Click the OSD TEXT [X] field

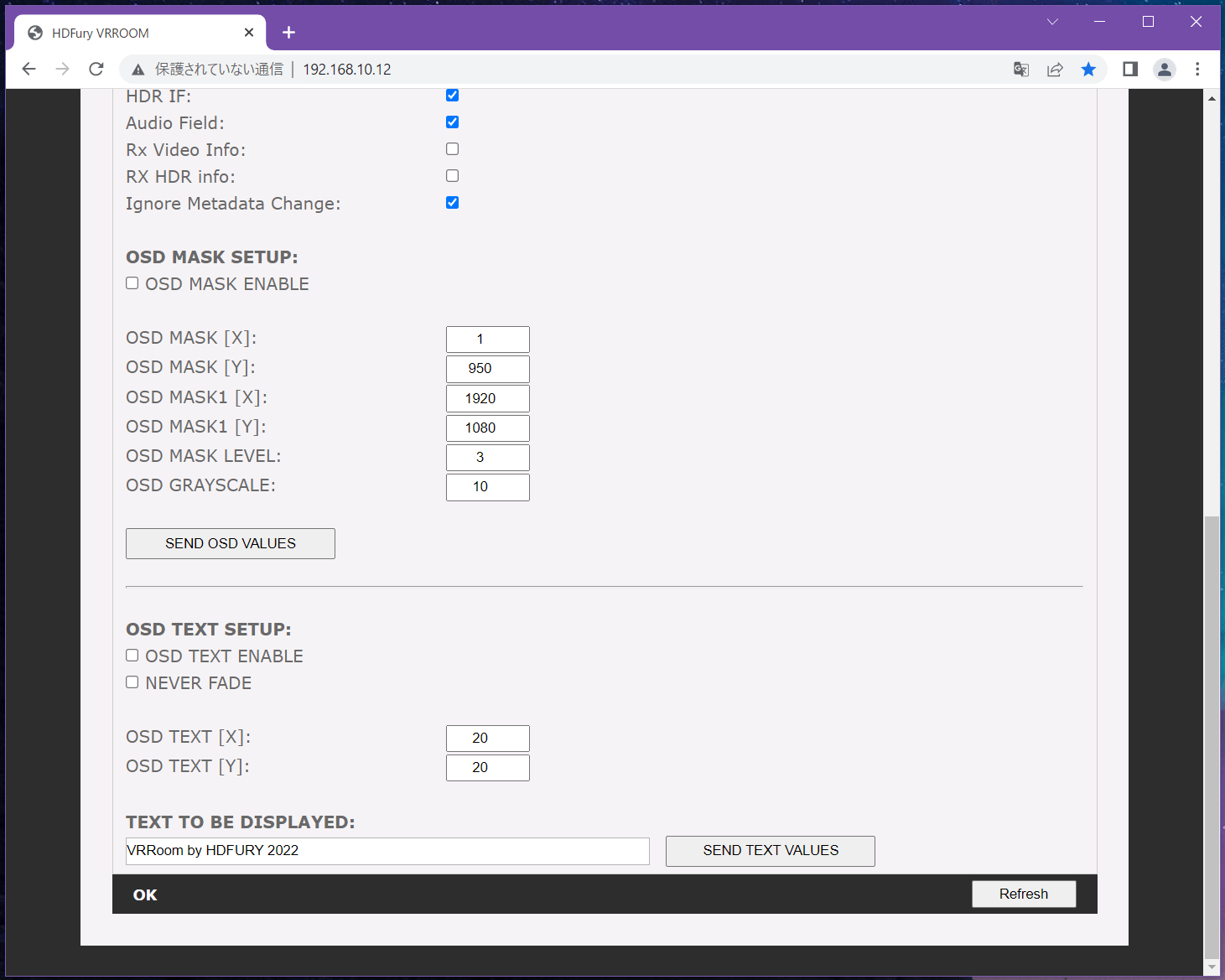(488, 739)
